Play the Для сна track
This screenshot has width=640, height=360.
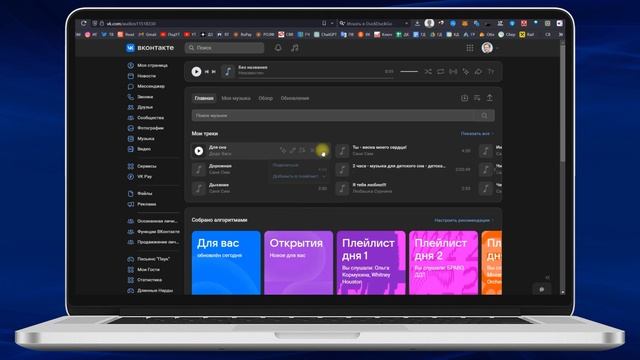click(199, 151)
